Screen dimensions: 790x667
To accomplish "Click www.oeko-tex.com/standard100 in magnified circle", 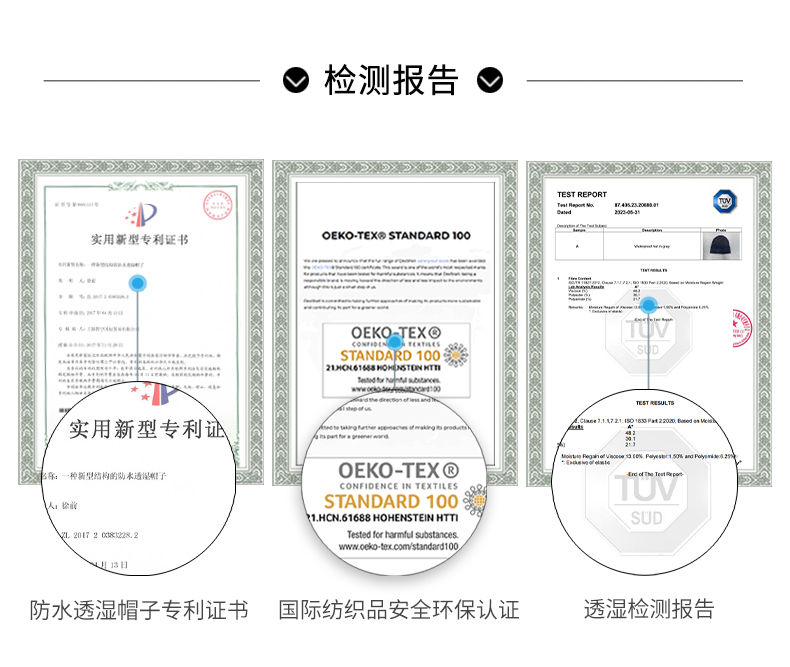I will click(x=398, y=547).
